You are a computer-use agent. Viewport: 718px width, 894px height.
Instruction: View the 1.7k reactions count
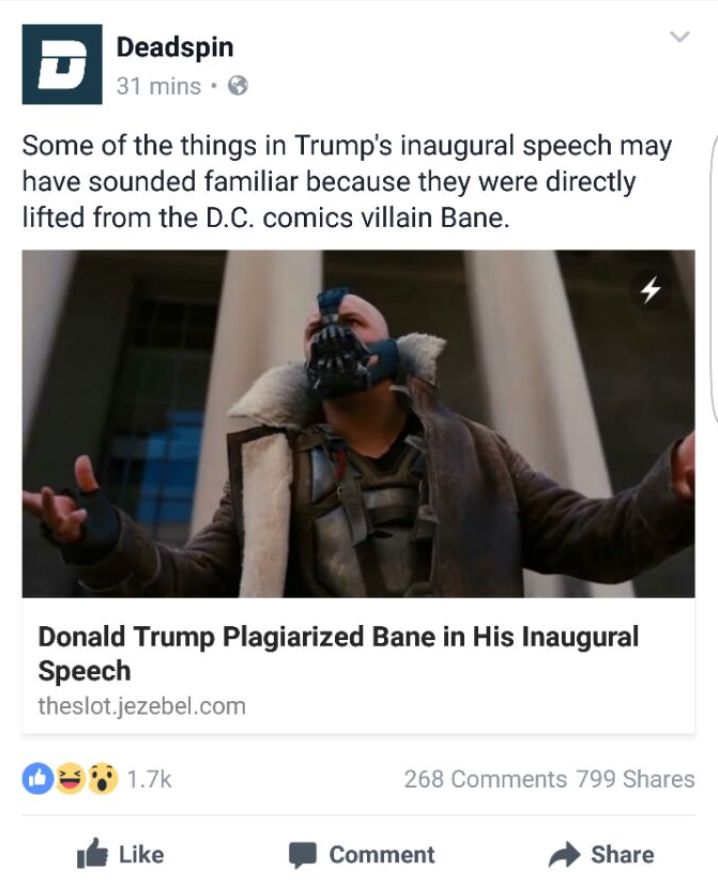(x=149, y=779)
